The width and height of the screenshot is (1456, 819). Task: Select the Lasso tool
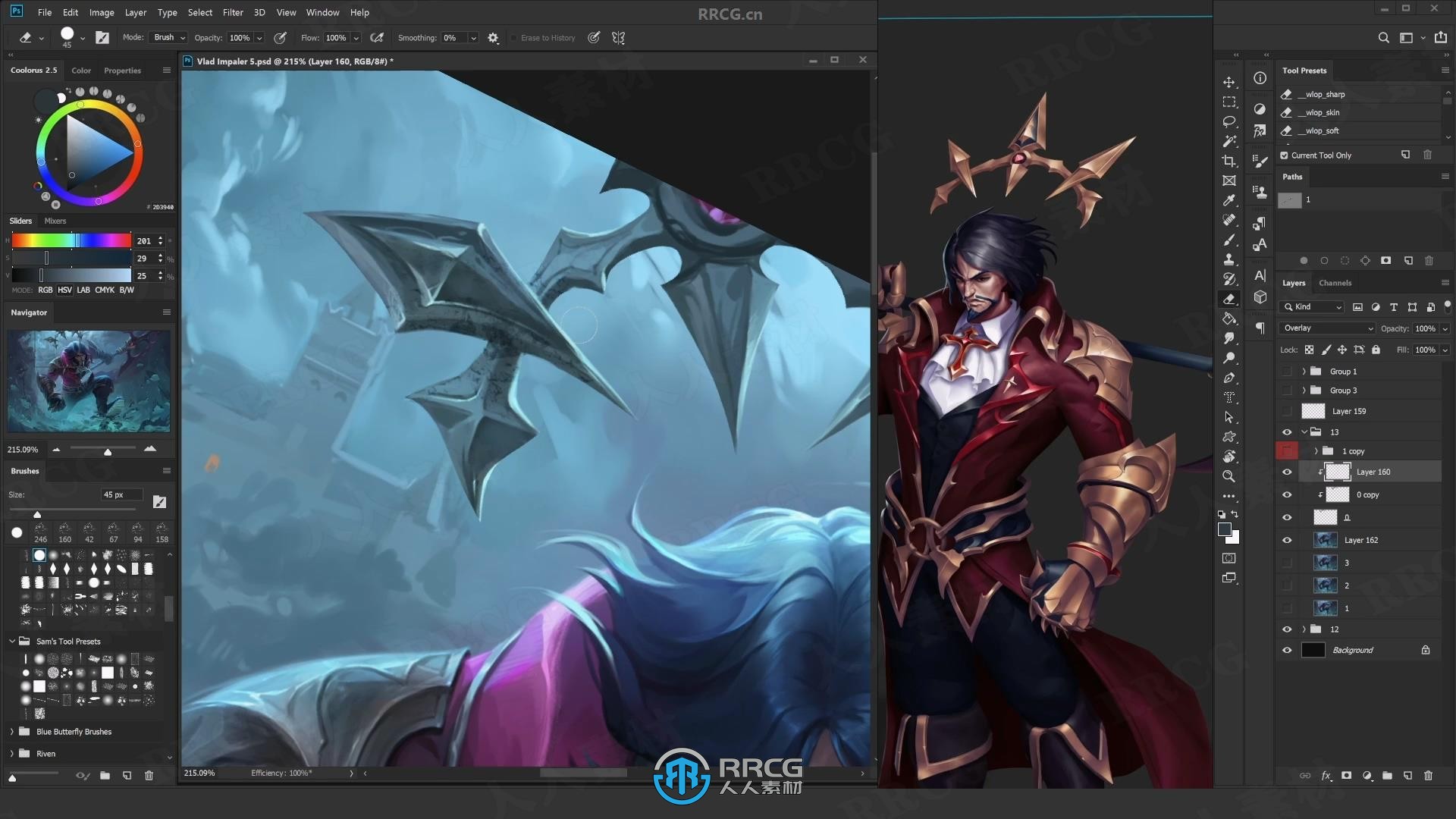click(x=1229, y=121)
